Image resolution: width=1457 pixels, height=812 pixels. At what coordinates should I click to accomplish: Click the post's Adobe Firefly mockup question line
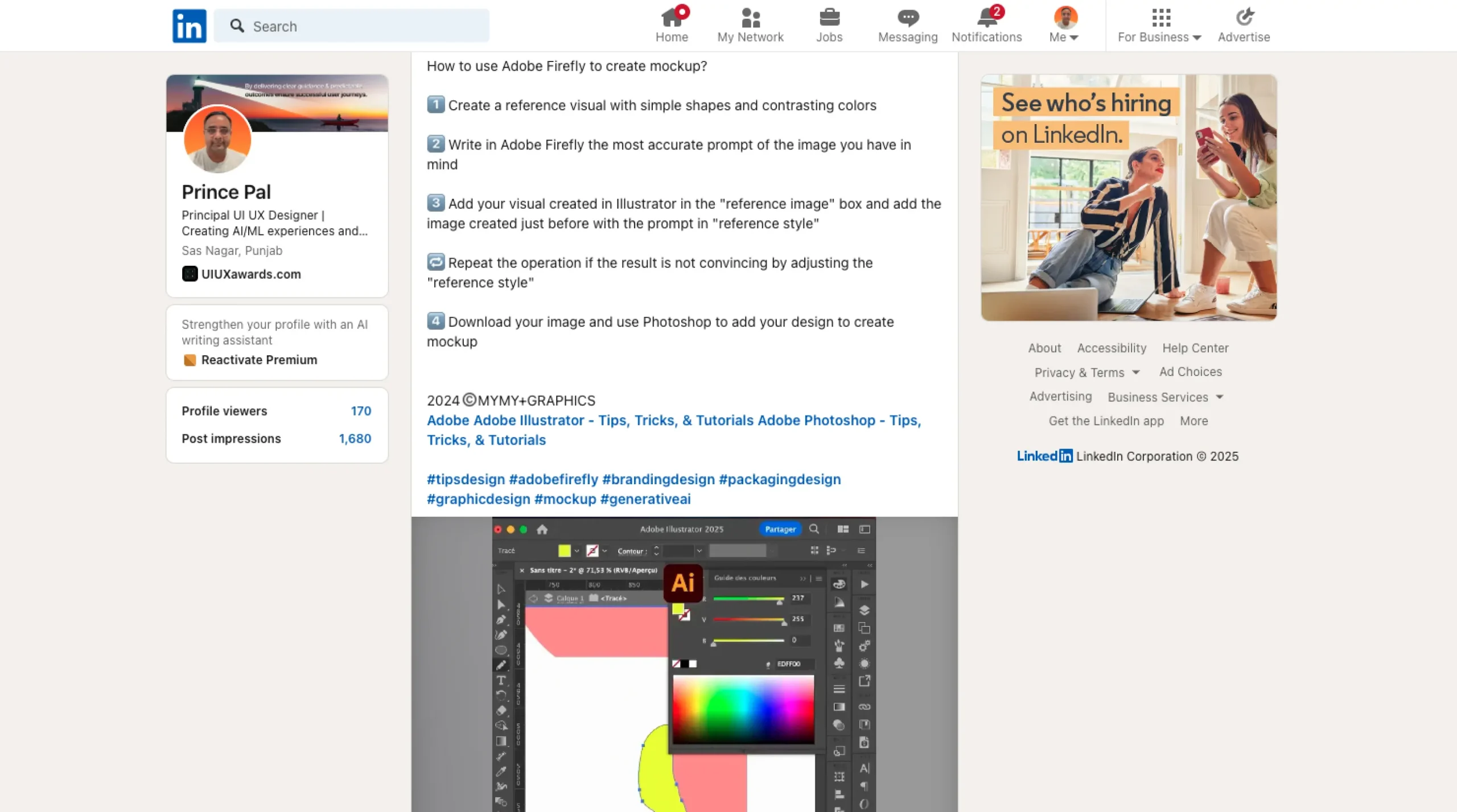(x=567, y=66)
